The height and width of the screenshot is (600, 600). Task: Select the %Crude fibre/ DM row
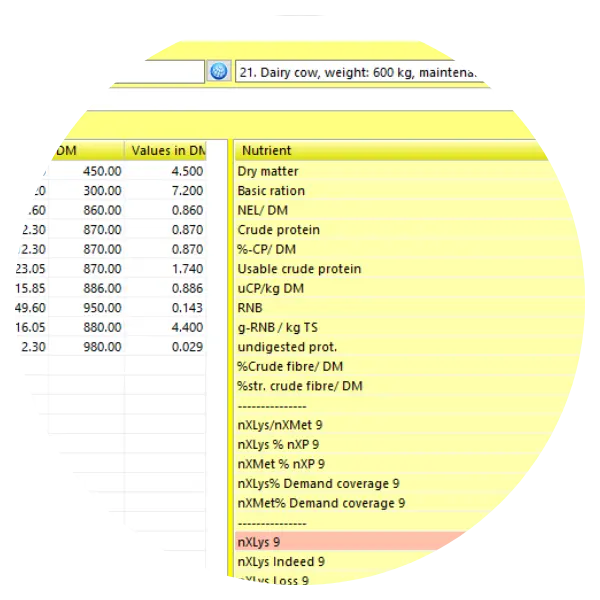click(406, 366)
